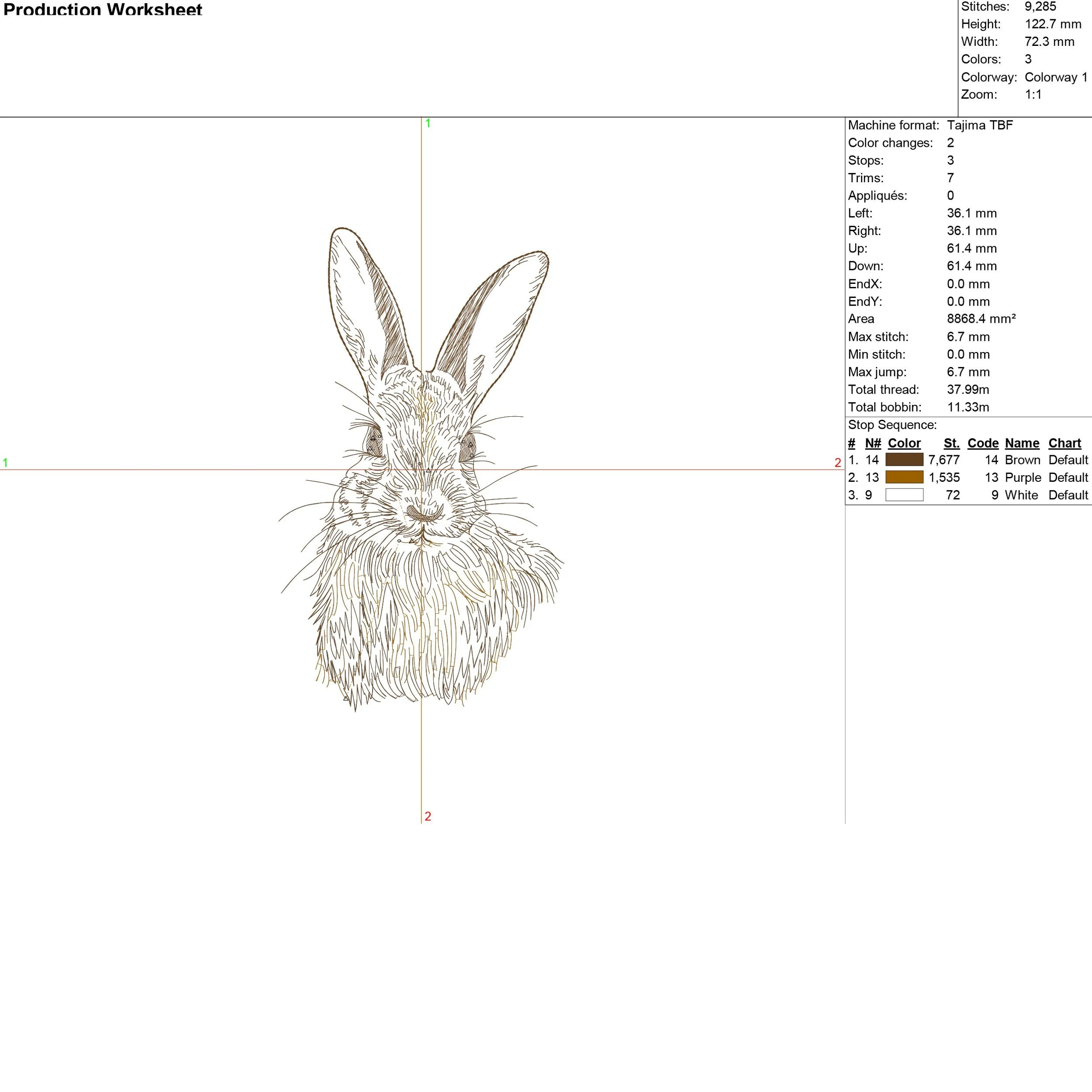Click the green '1' marker at left edge

tap(5, 462)
